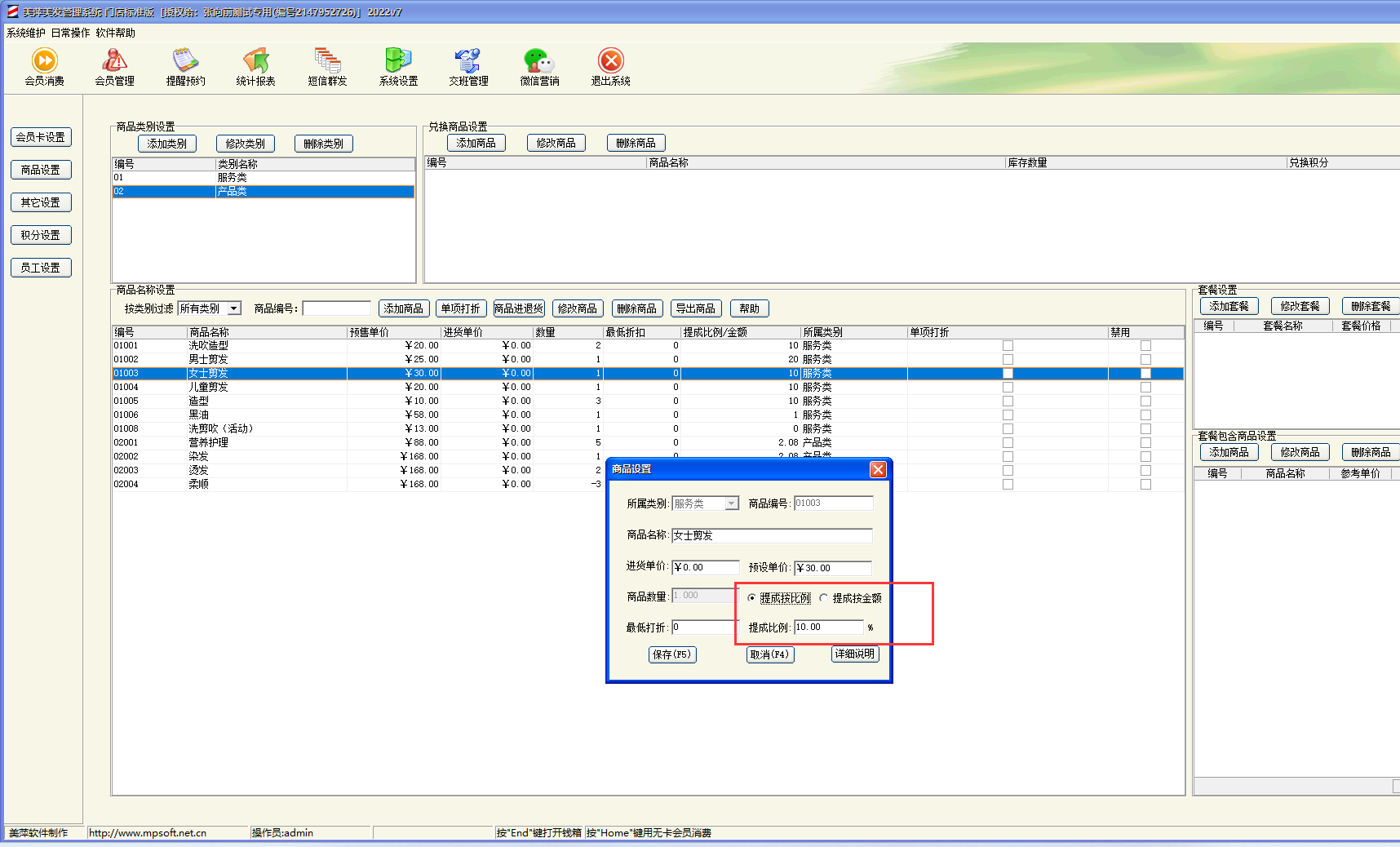Open the 提醒预约 toolbar icon

185,67
